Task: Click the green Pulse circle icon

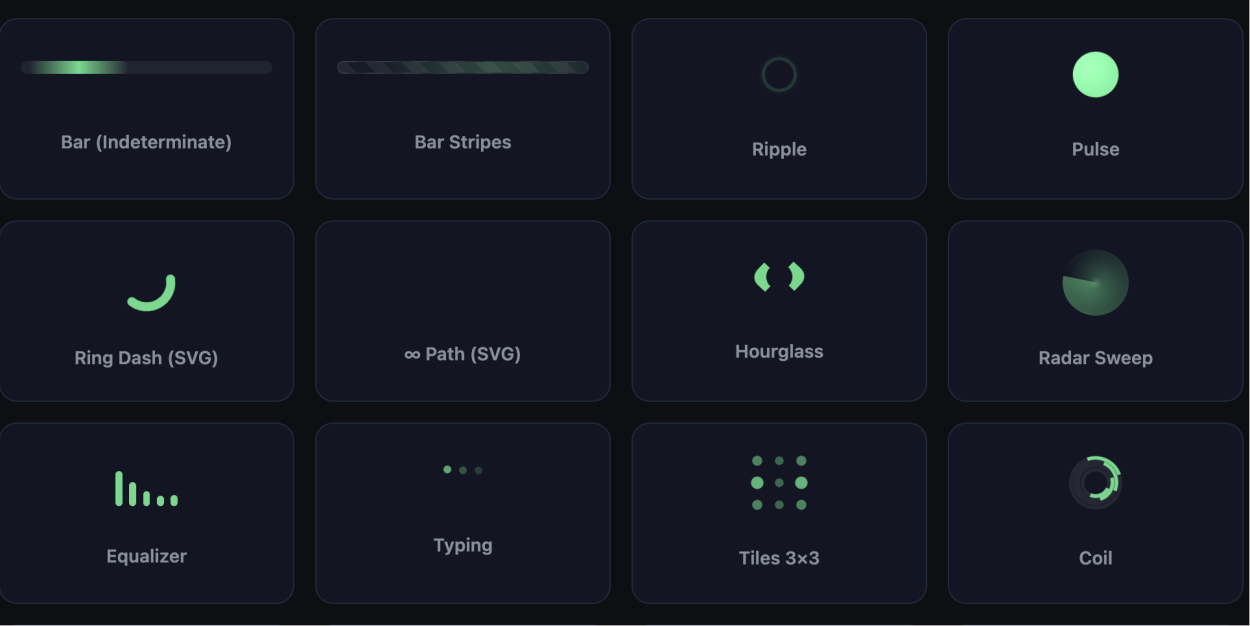Action: coord(1095,75)
